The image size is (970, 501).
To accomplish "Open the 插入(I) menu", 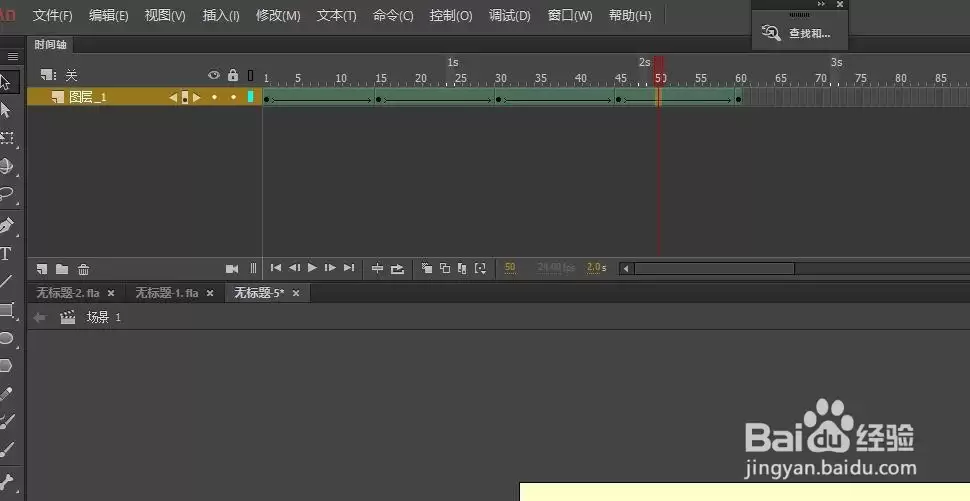I will coord(221,15).
